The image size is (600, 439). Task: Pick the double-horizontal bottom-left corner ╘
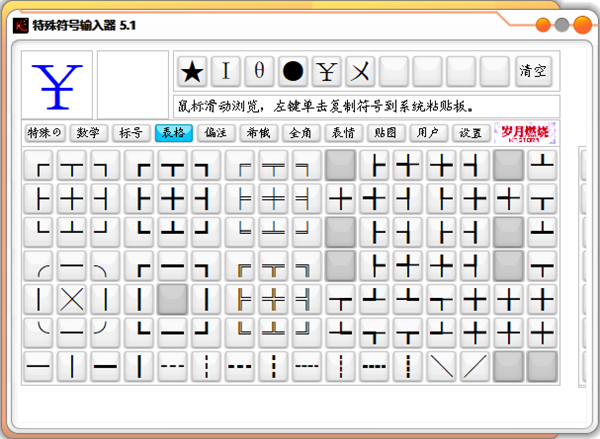tap(240, 232)
